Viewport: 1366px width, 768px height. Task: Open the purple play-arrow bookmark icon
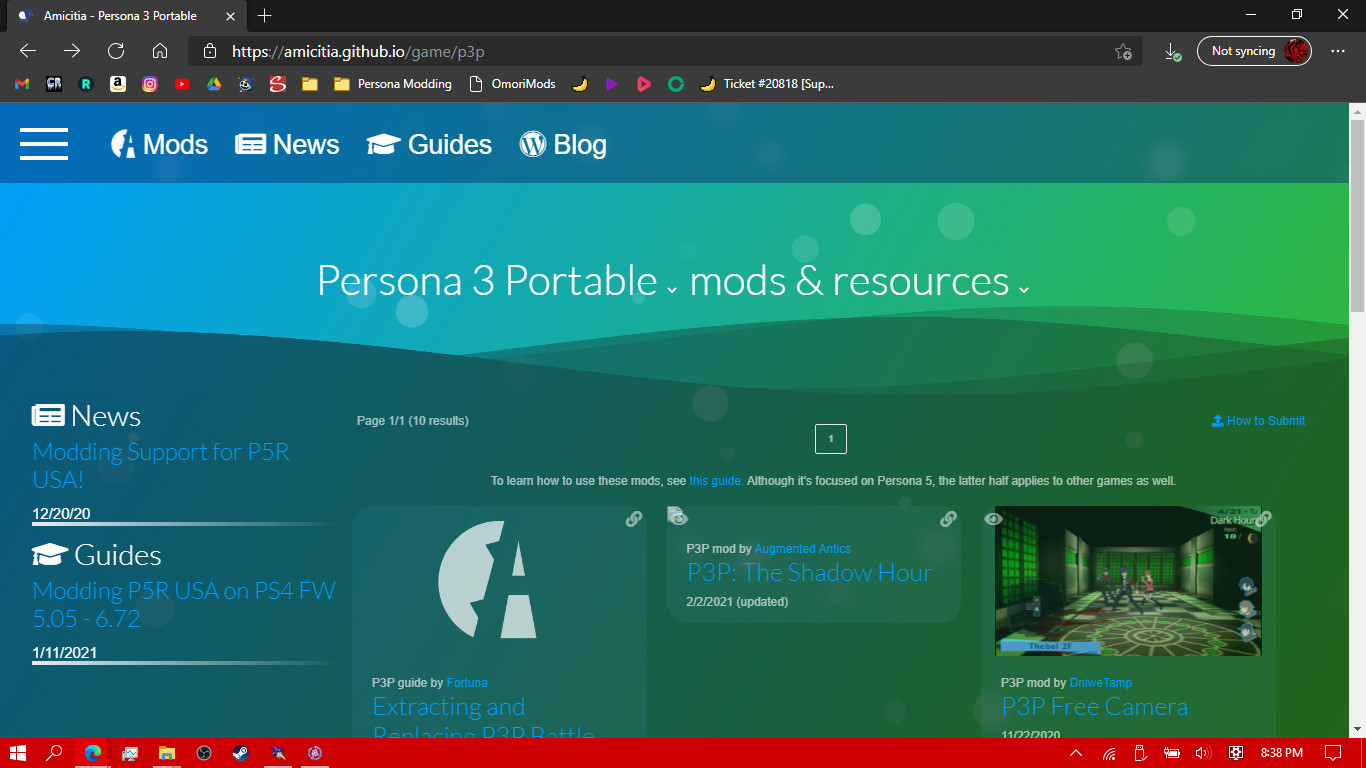612,84
